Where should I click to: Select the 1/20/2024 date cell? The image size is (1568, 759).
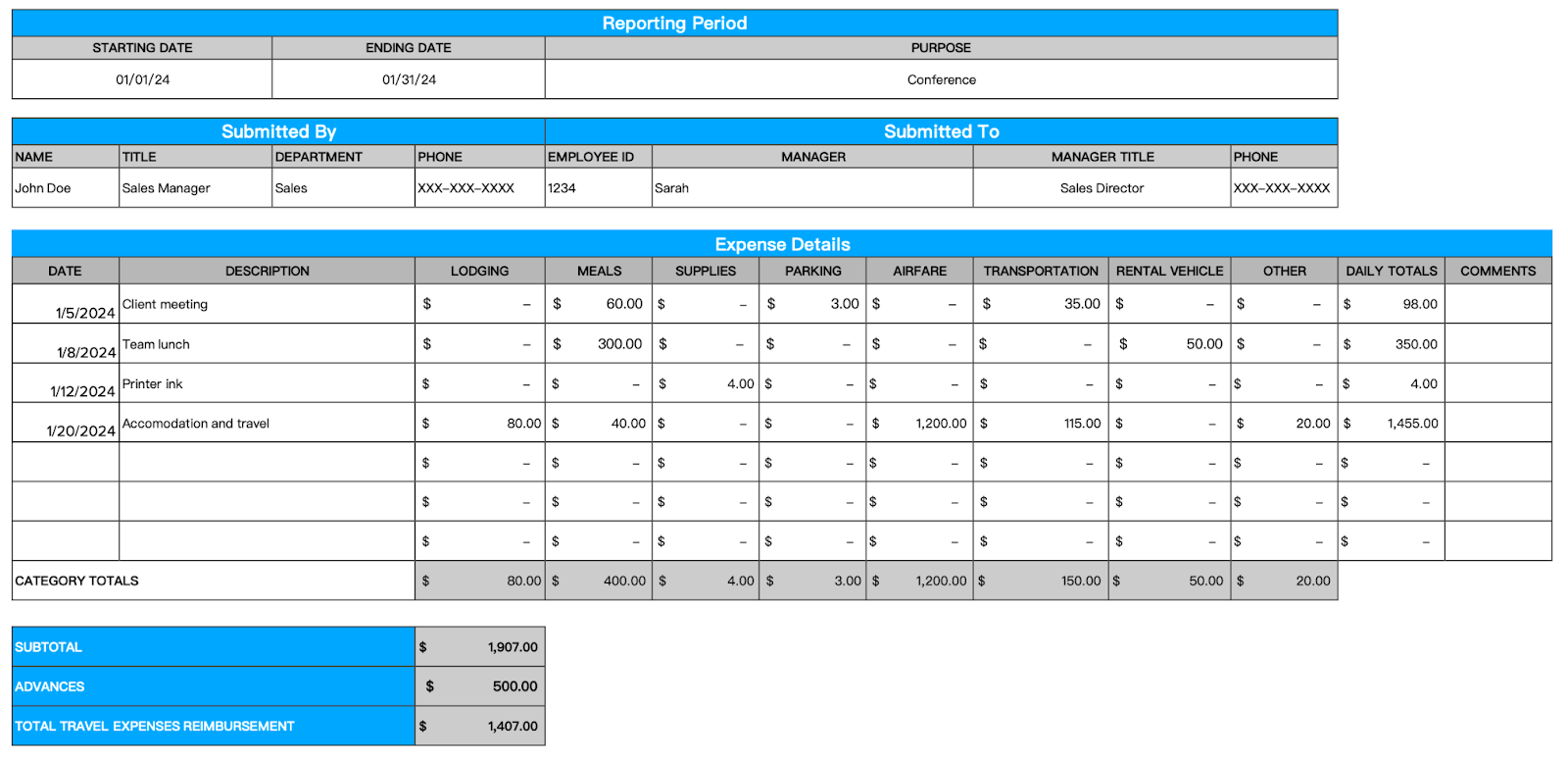pos(66,423)
